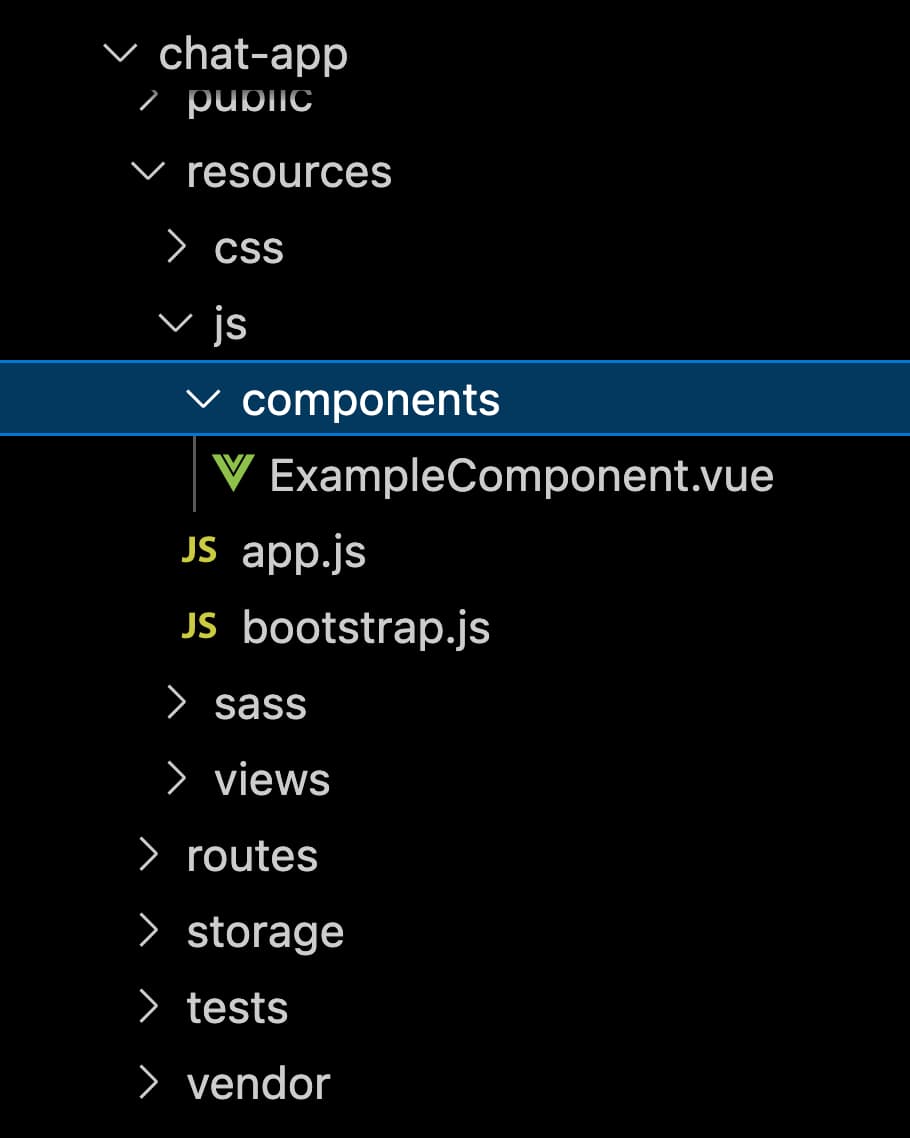Select the vendor folder
The height and width of the screenshot is (1138, 910).
pyautogui.click(x=258, y=1084)
